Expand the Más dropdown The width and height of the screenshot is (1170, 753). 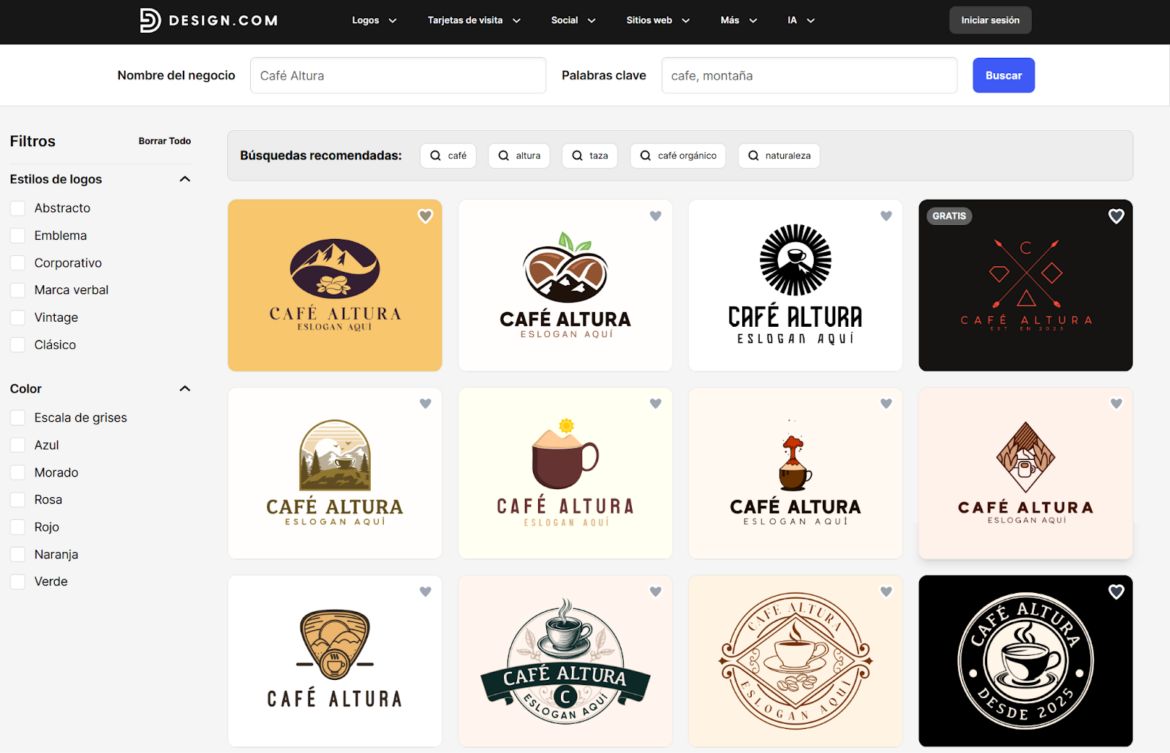738,19
